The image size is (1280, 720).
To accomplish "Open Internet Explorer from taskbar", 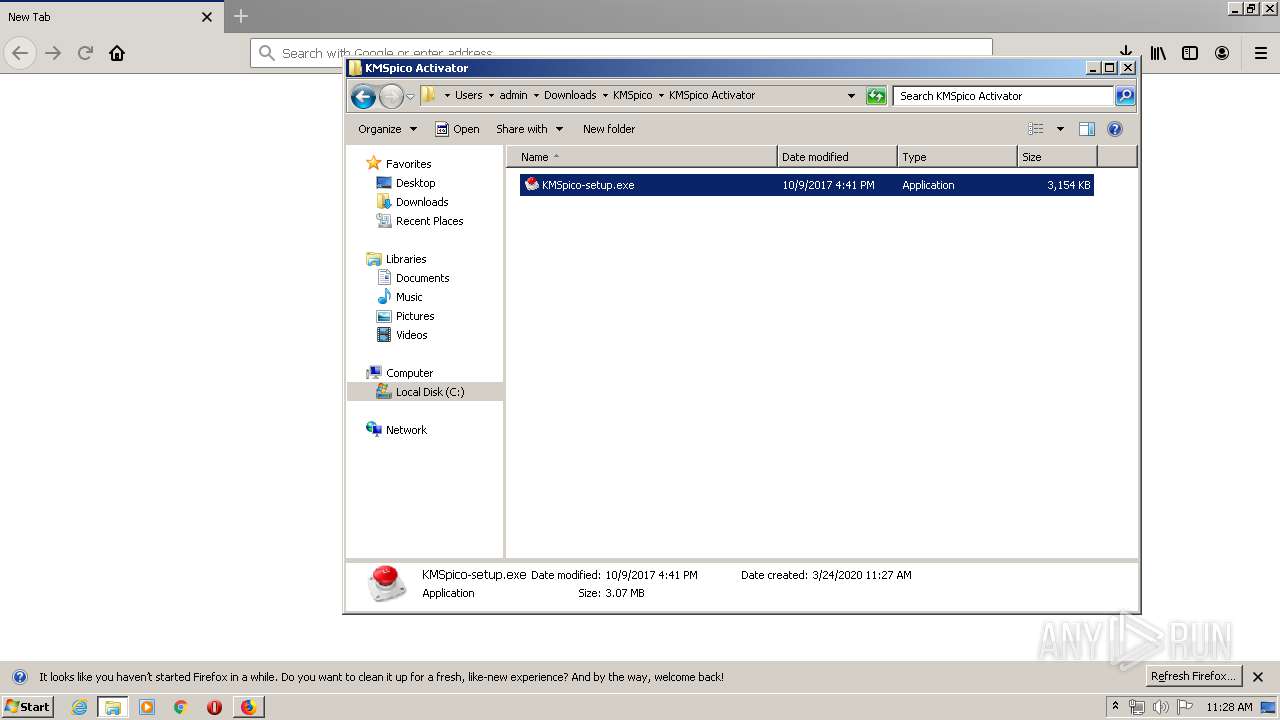I will point(79,707).
